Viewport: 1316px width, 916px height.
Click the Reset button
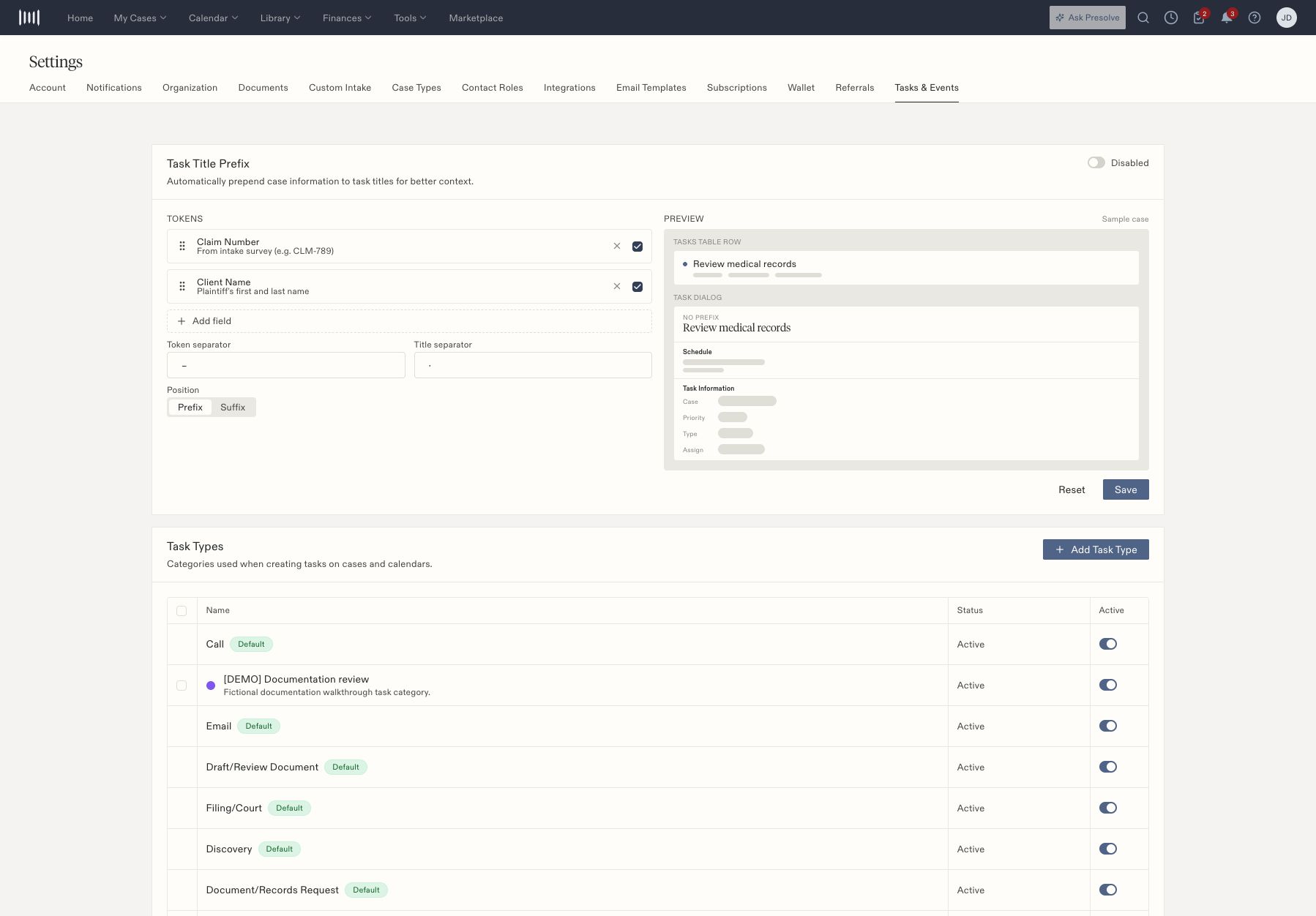[1072, 489]
